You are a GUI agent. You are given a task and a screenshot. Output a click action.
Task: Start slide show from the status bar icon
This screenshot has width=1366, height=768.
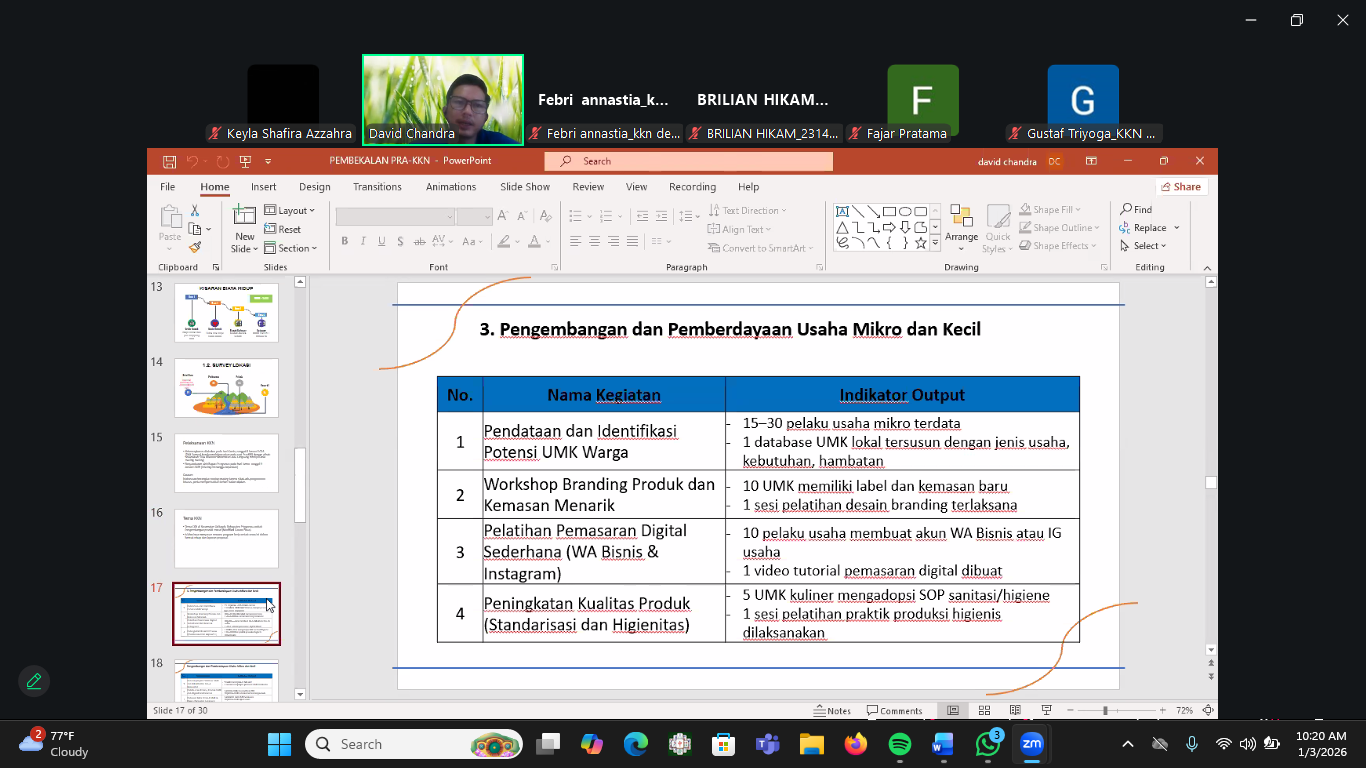1047,711
